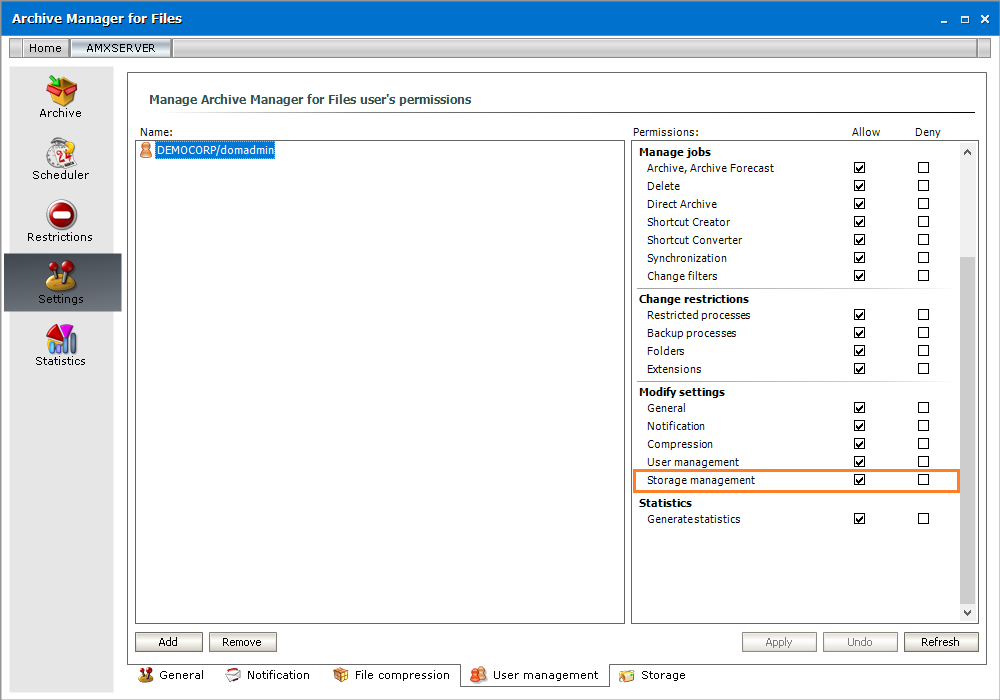Toggle Allow for Notification settings
Screen dimensions: 1000x700
pos(860,426)
